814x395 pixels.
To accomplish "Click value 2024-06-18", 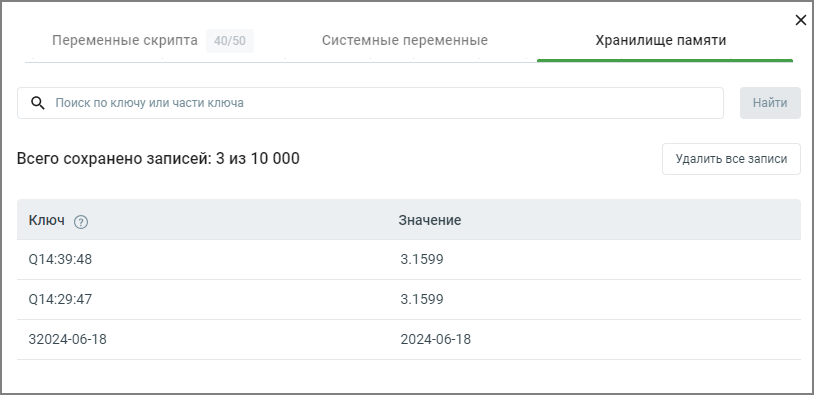I will click(x=436, y=339).
